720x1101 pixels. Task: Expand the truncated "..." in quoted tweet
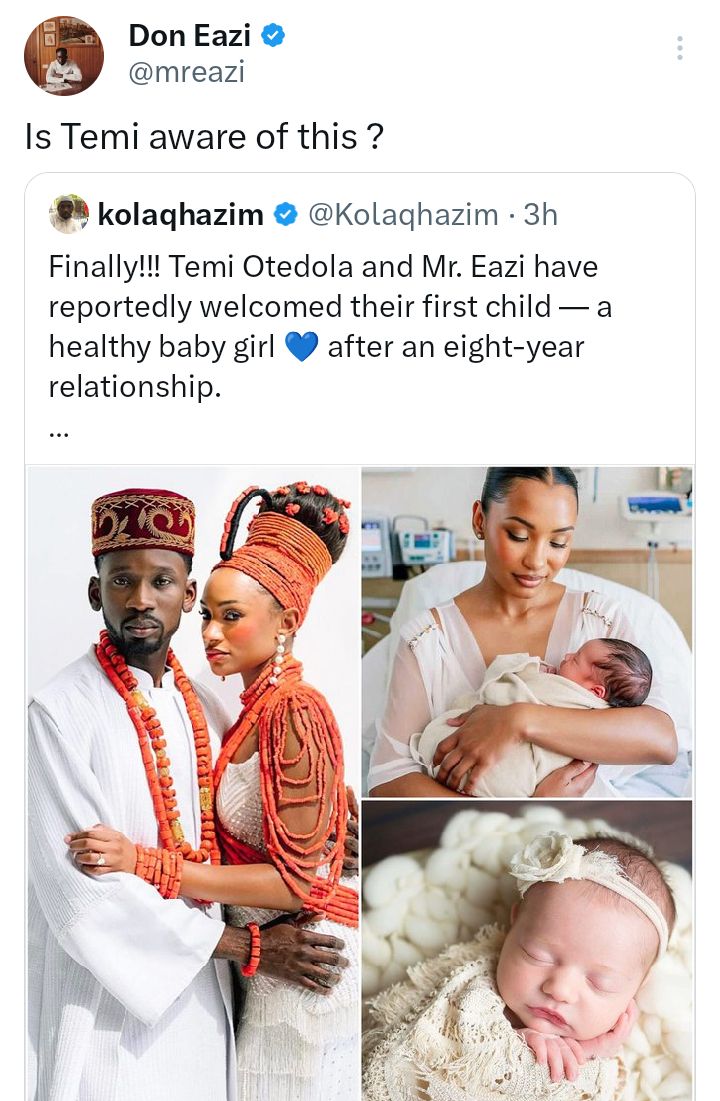60,431
